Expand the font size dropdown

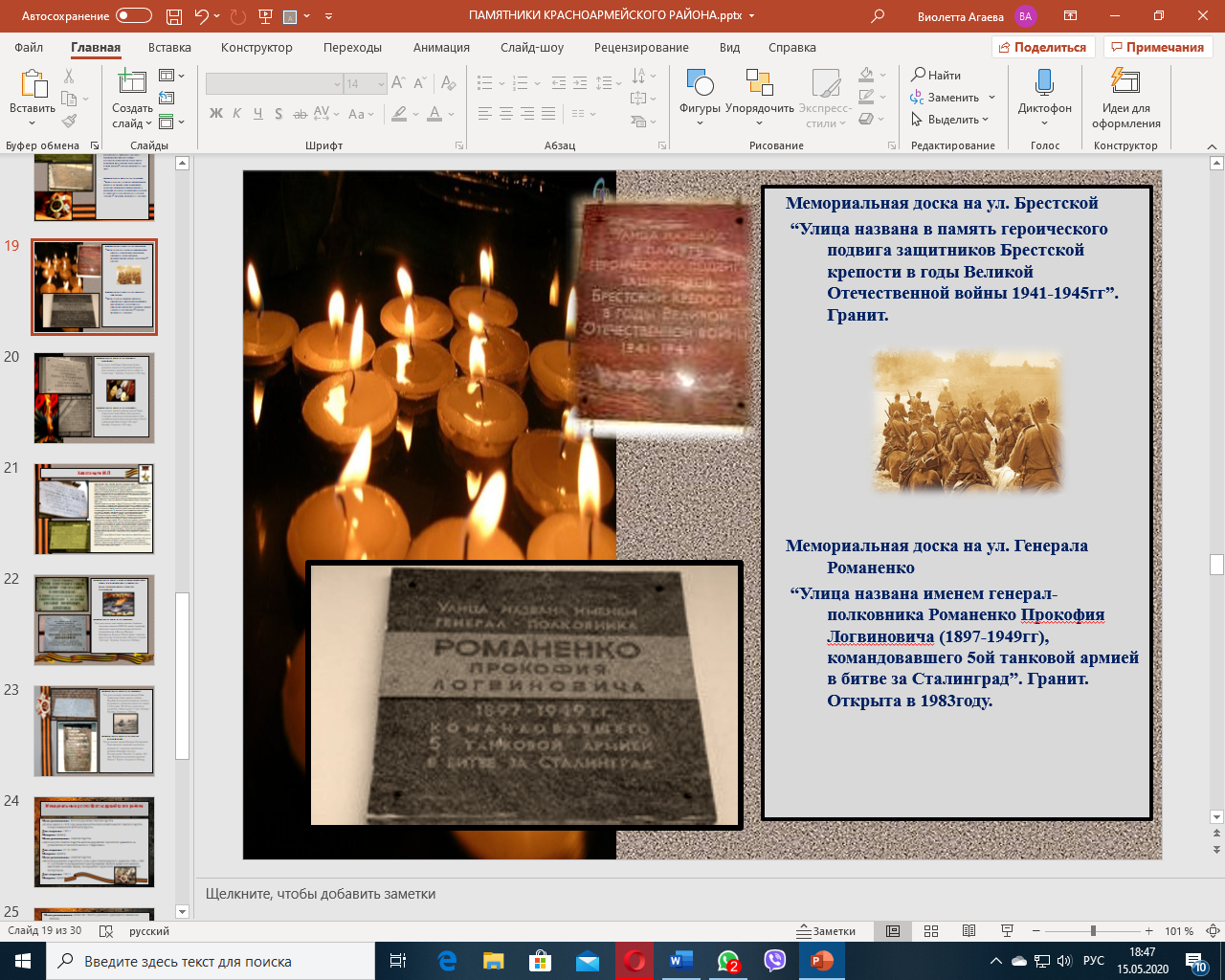click(x=381, y=84)
